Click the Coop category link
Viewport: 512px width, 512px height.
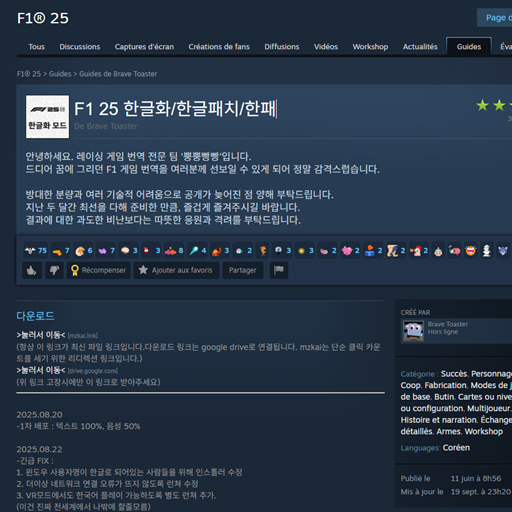411,385
